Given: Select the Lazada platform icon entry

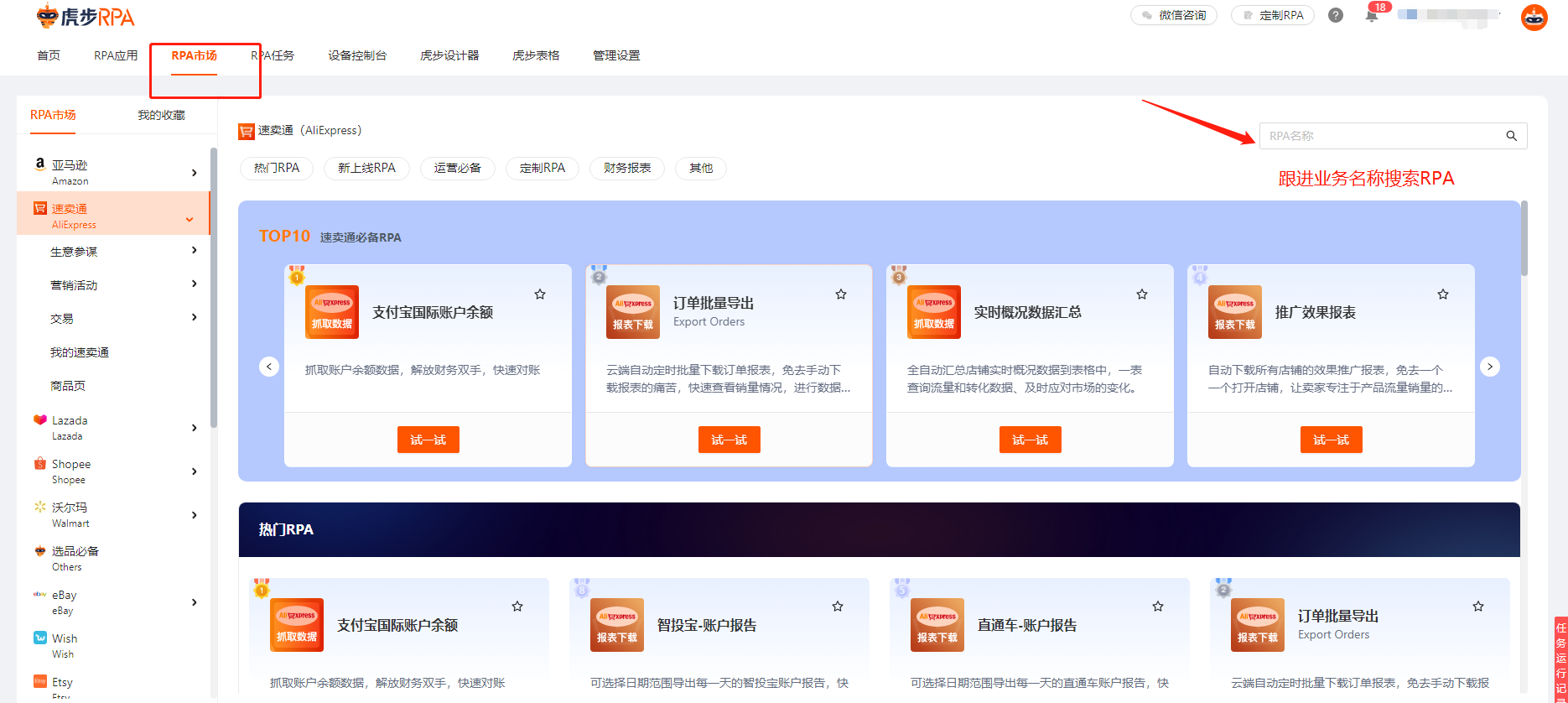Looking at the screenshot, I should coord(114,427).
